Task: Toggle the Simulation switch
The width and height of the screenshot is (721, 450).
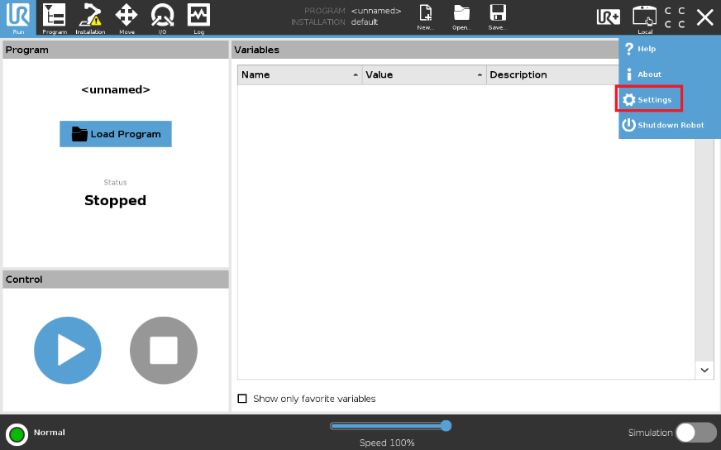Action: 696,433
